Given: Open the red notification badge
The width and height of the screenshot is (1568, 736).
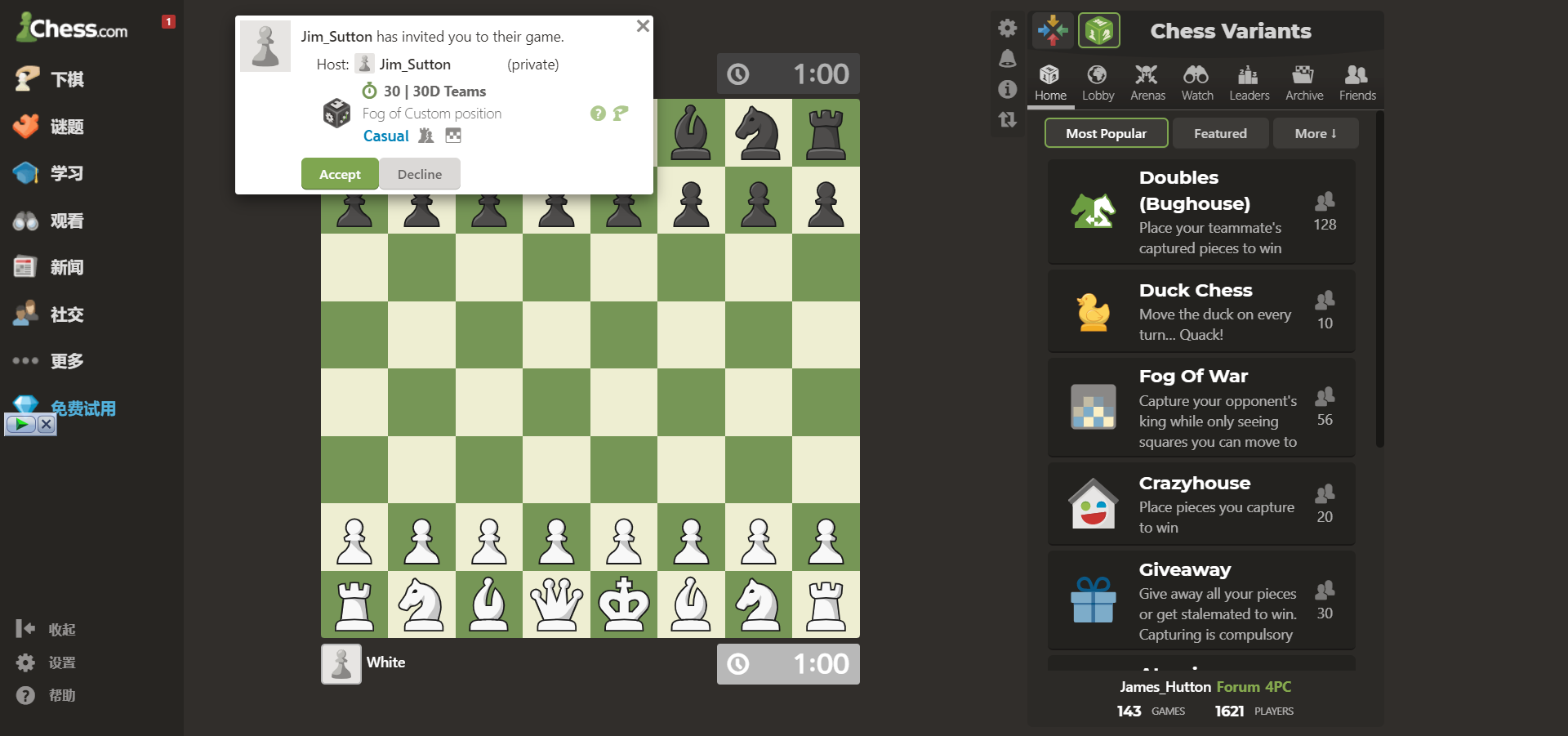Looking at the screenshot, I should pos(168,22).
